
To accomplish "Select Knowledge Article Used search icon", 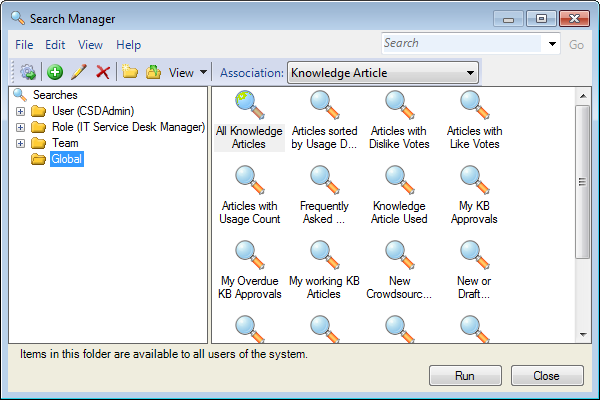I will tap(398, 194).
